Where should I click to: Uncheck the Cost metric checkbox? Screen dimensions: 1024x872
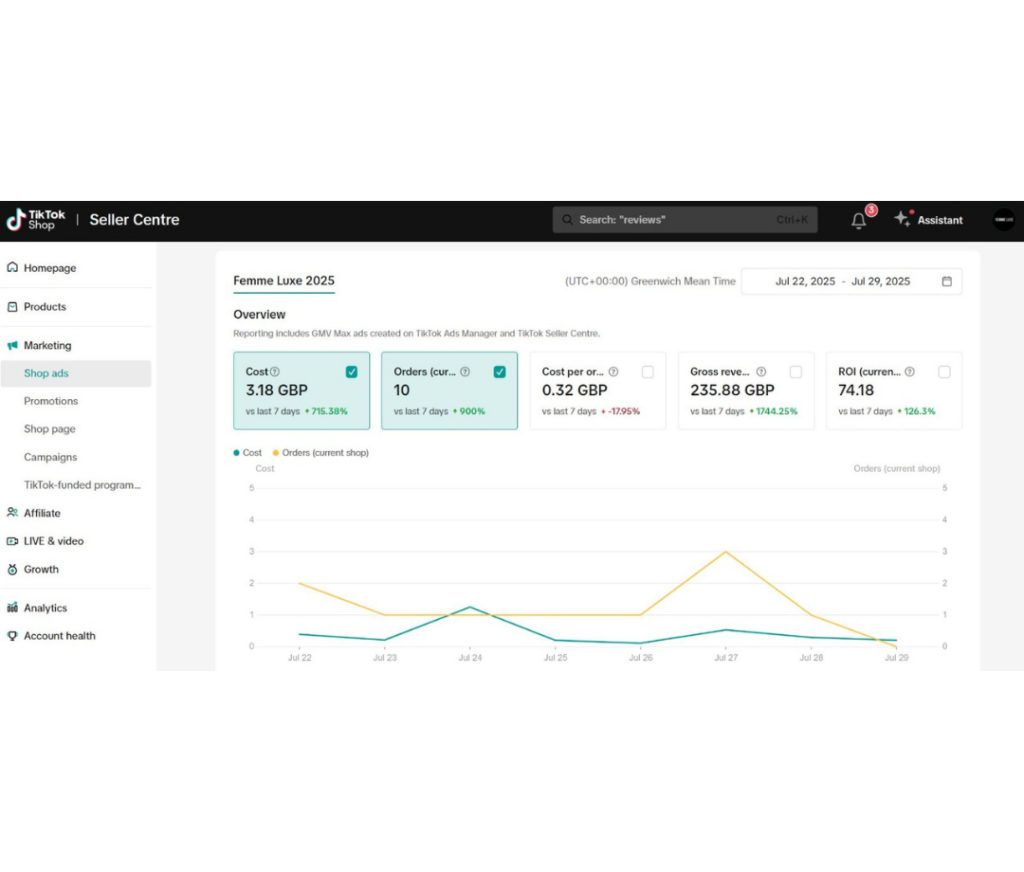351,372
